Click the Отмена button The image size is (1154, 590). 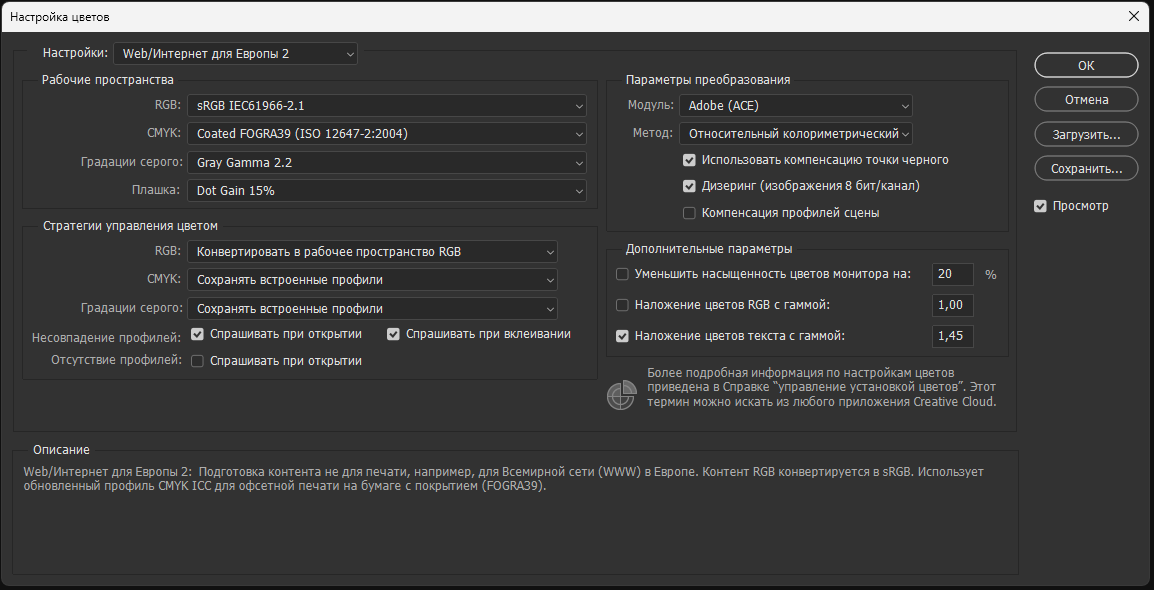[x=1086, y=99]
